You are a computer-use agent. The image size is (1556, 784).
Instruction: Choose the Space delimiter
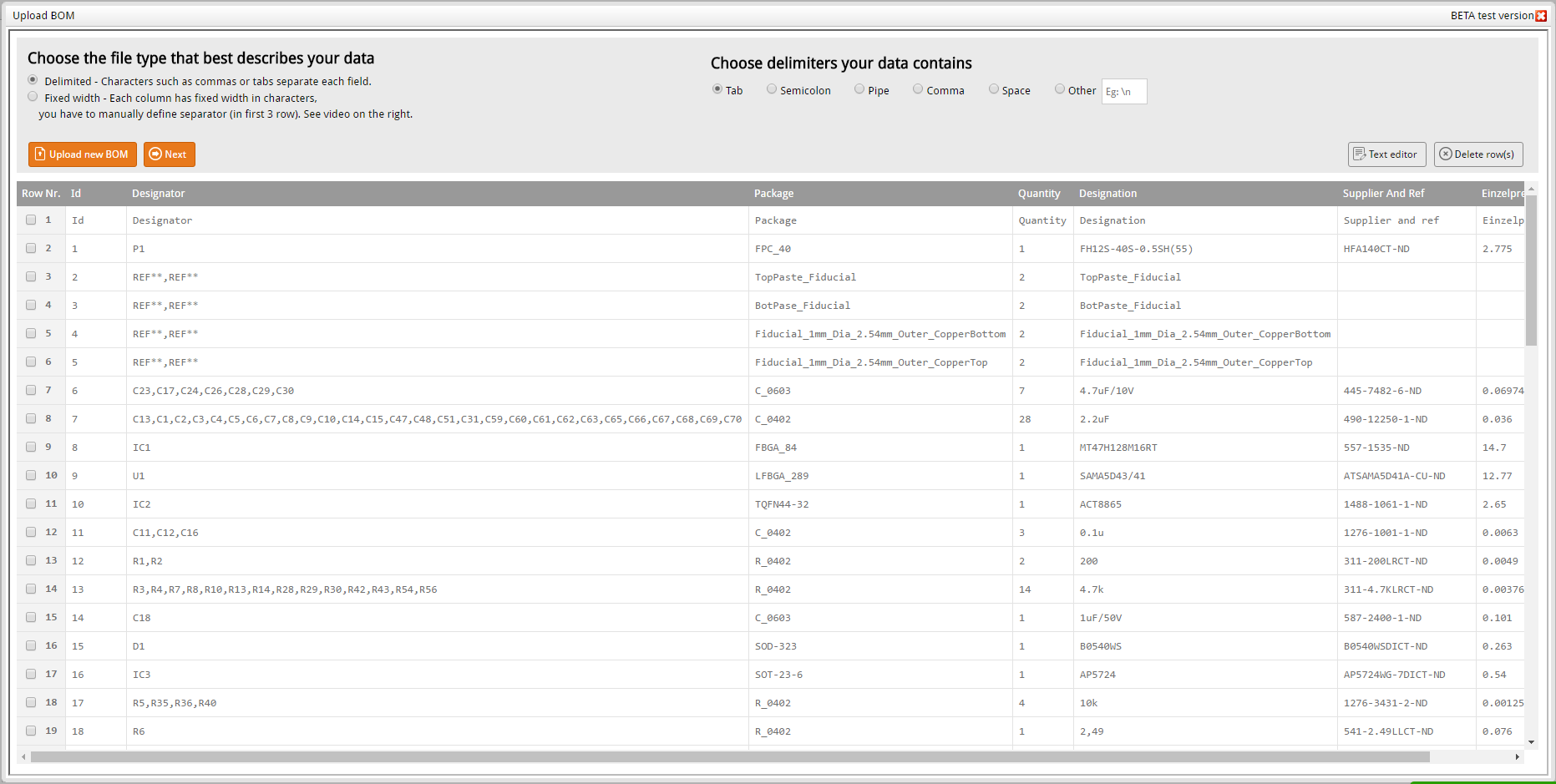pos(994,89)
